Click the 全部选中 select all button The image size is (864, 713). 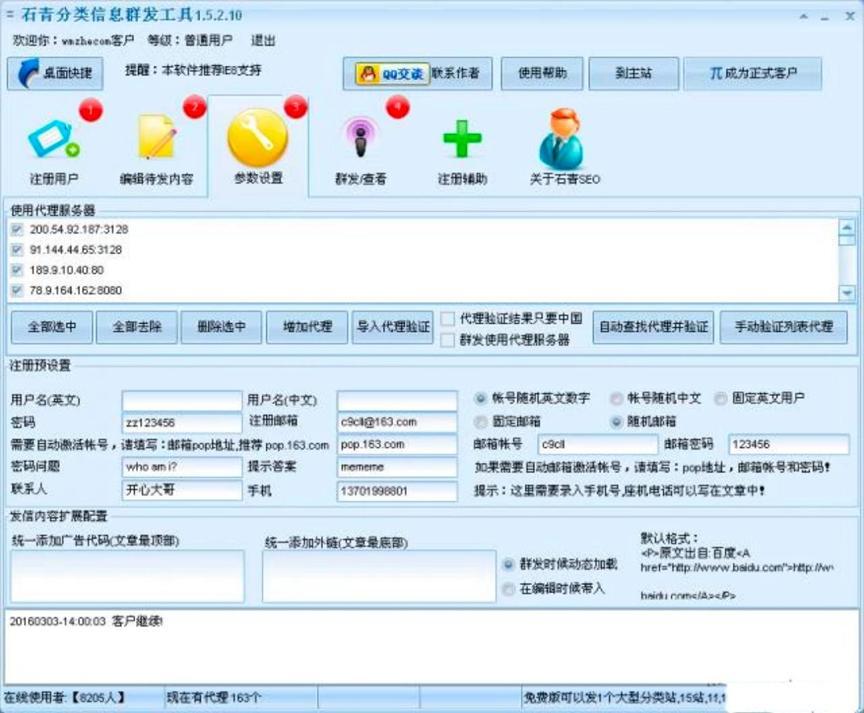52,327
